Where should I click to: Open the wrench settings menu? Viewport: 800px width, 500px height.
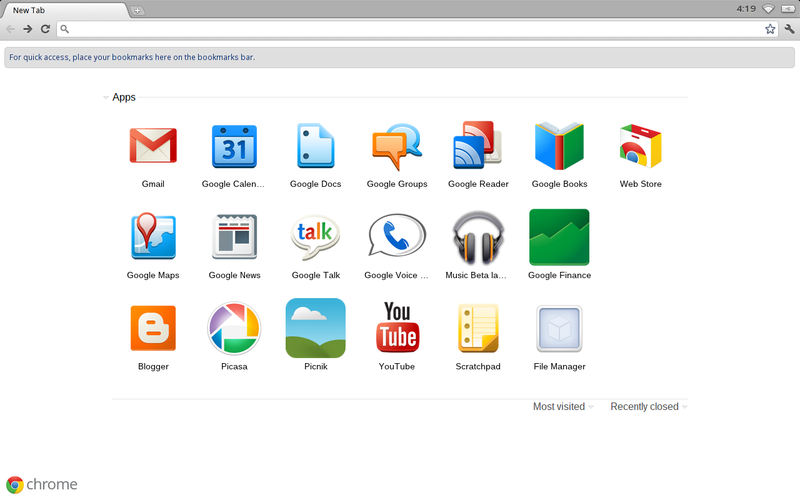(789, 29)
